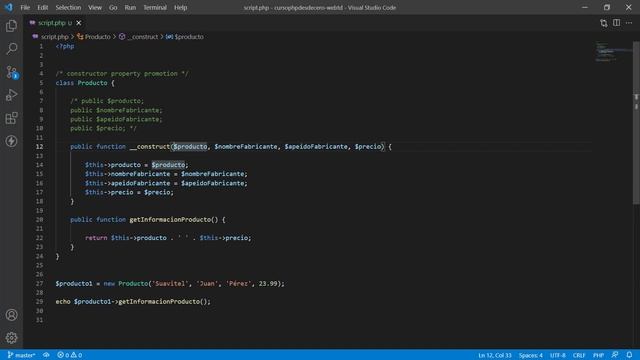
Task: Click line number 12 in the gutter
Action: tap(40, 147)
